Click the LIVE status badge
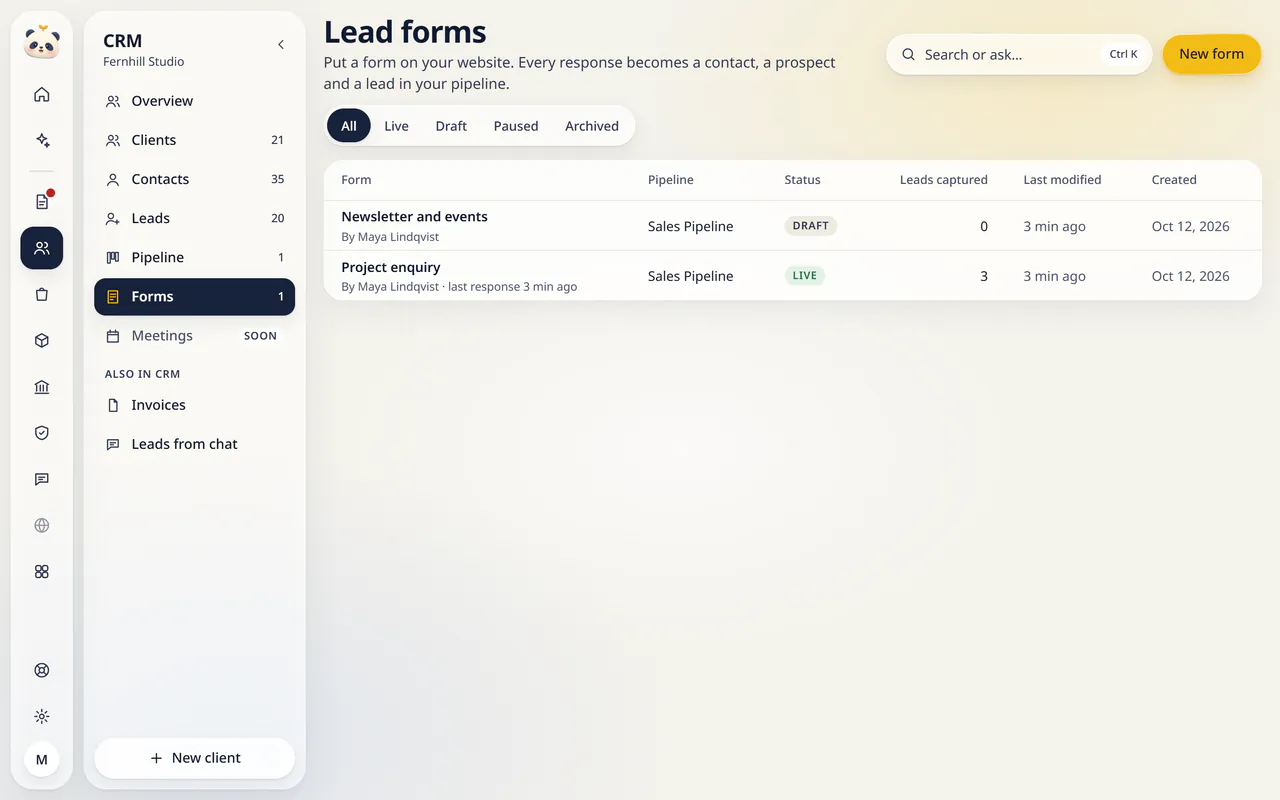 pyautogui.click(x=805, y=276)
